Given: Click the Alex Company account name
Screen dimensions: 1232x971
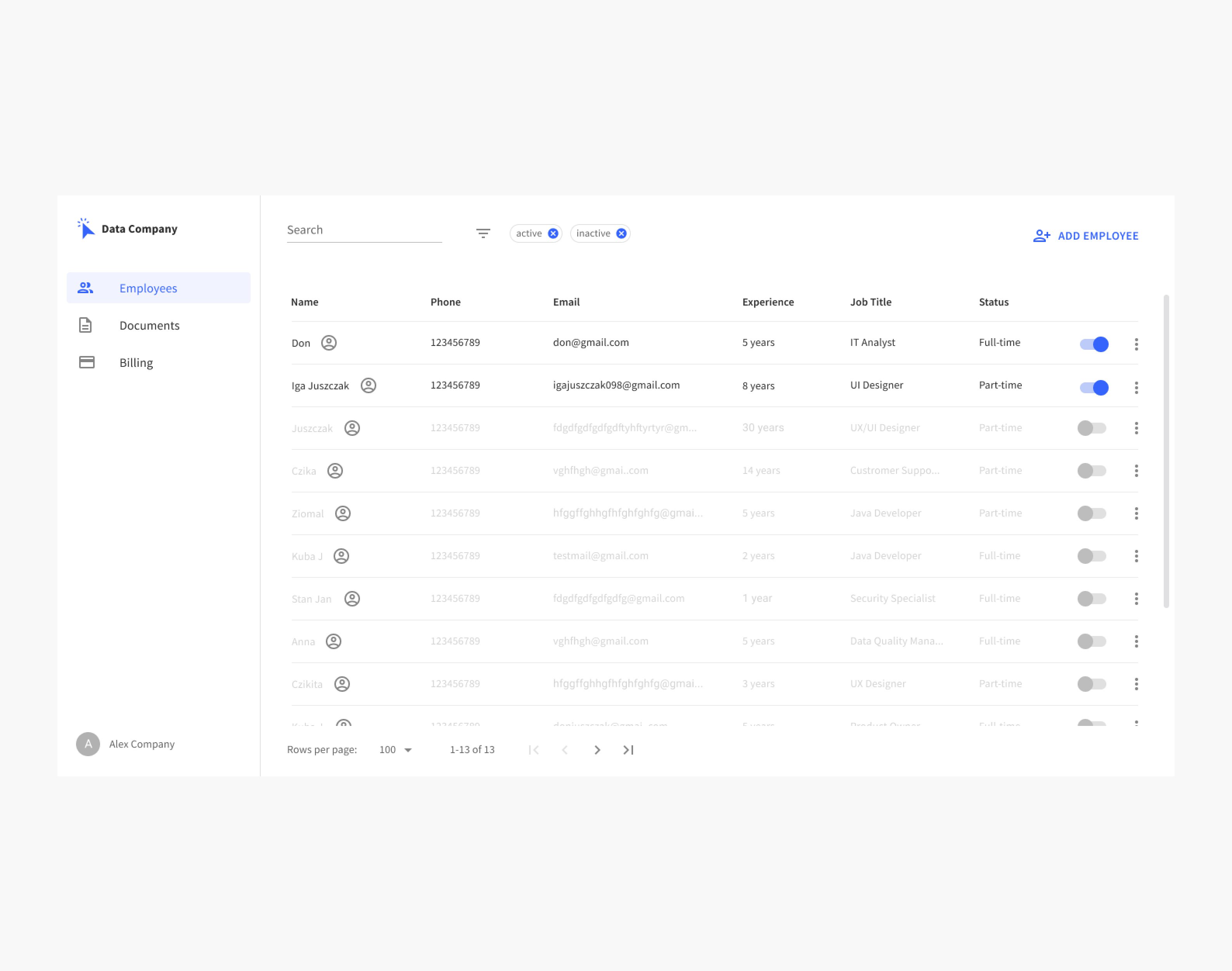Looking at the screenshot, I should point(142,744).
